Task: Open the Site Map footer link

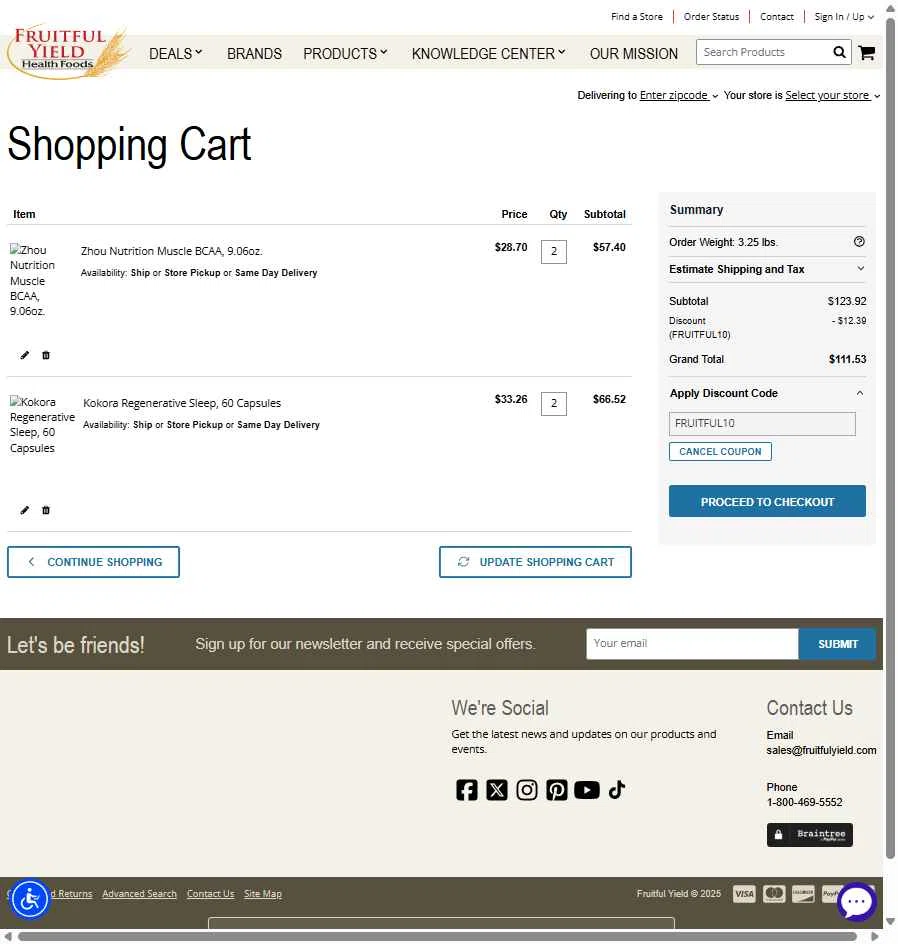Action: [x=262, y=894]
